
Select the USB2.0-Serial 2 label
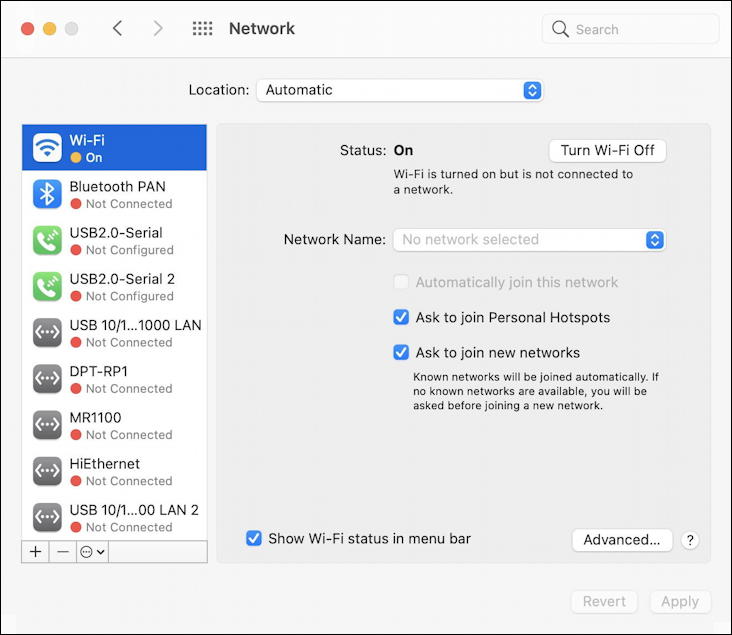pos(122,279)
